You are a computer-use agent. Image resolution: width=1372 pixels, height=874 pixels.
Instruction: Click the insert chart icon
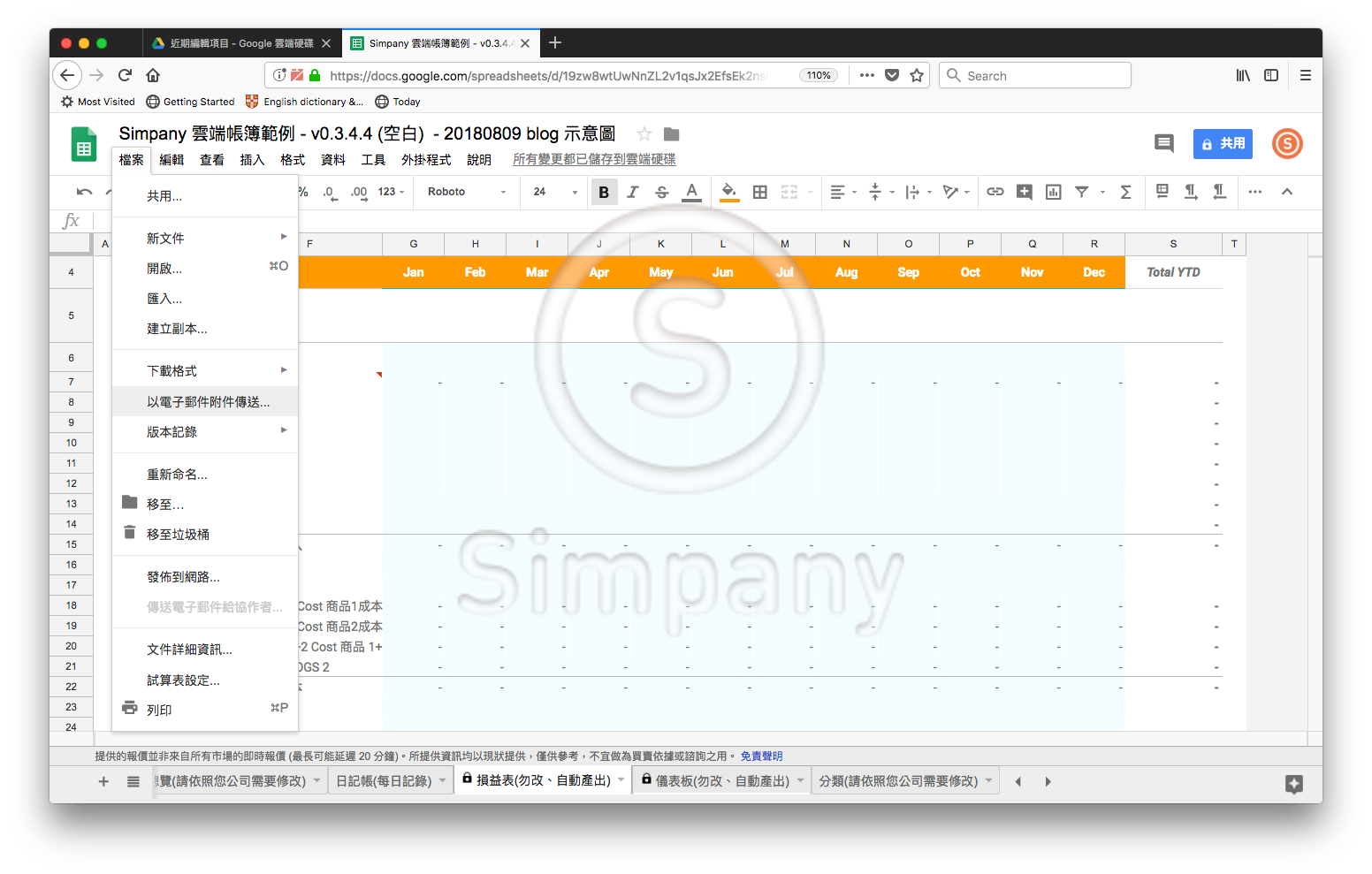pos(1054,192)
